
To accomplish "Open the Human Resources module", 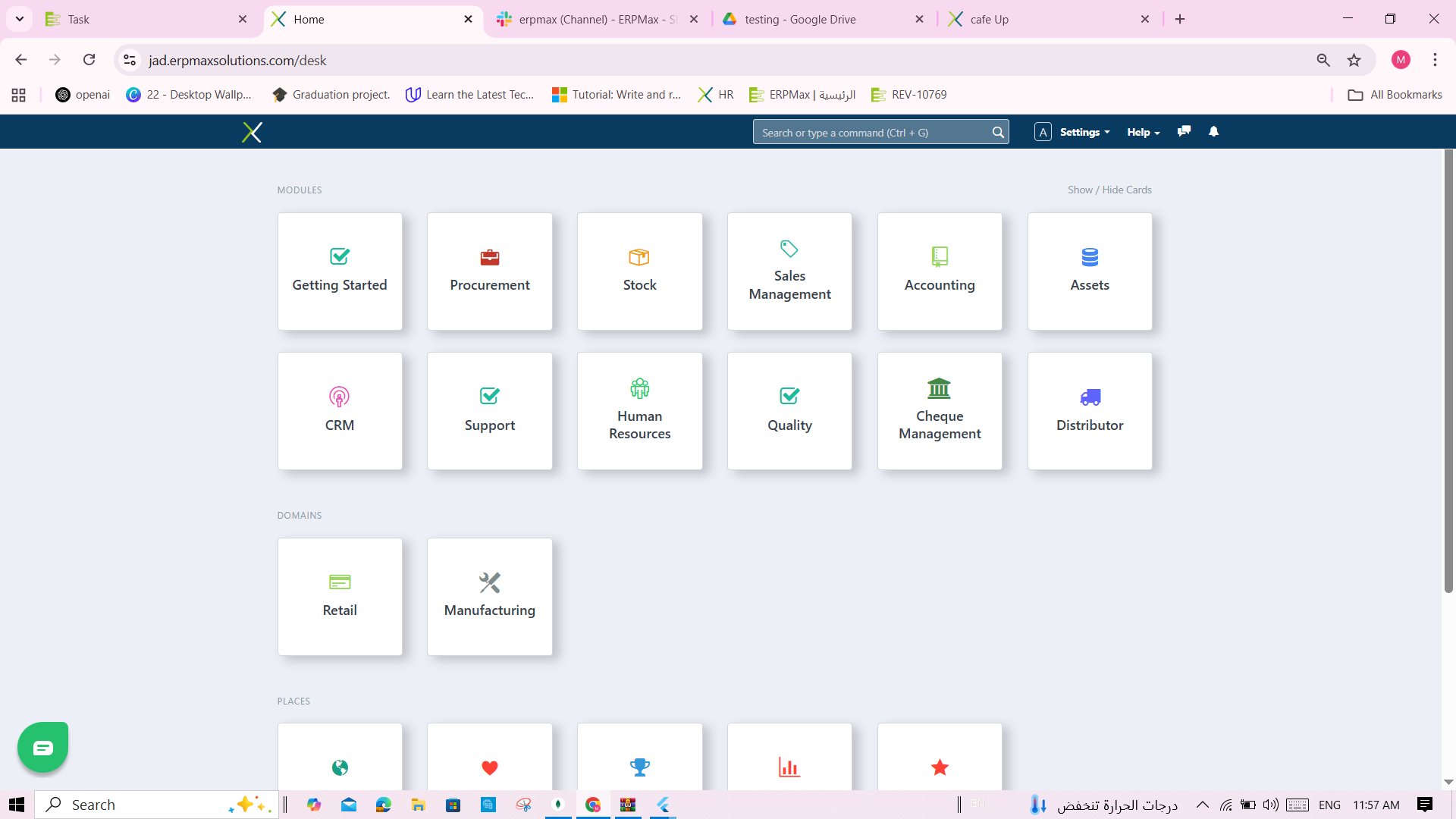I will (x=639, y=411).
